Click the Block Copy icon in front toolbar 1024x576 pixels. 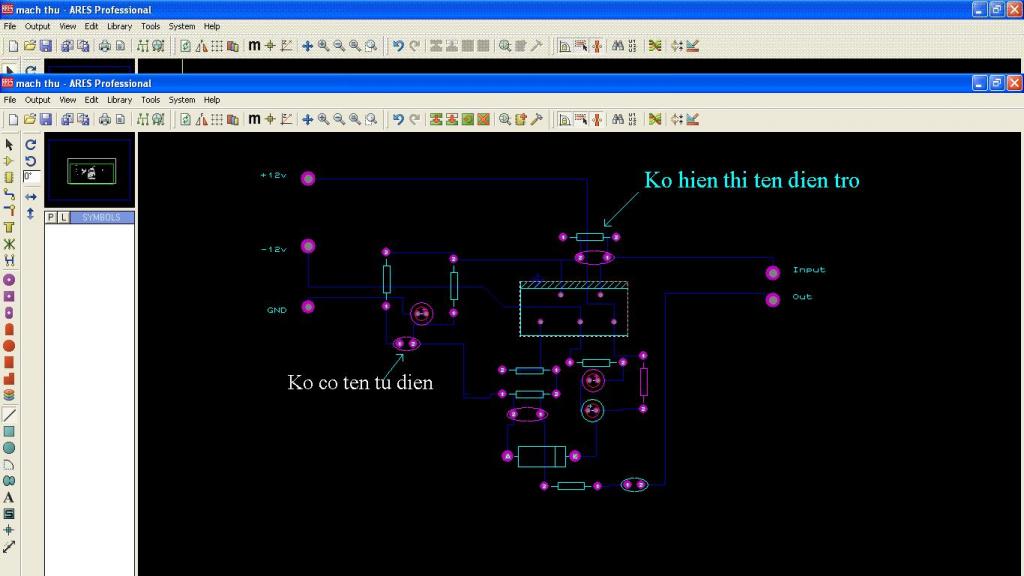[436, 119]
